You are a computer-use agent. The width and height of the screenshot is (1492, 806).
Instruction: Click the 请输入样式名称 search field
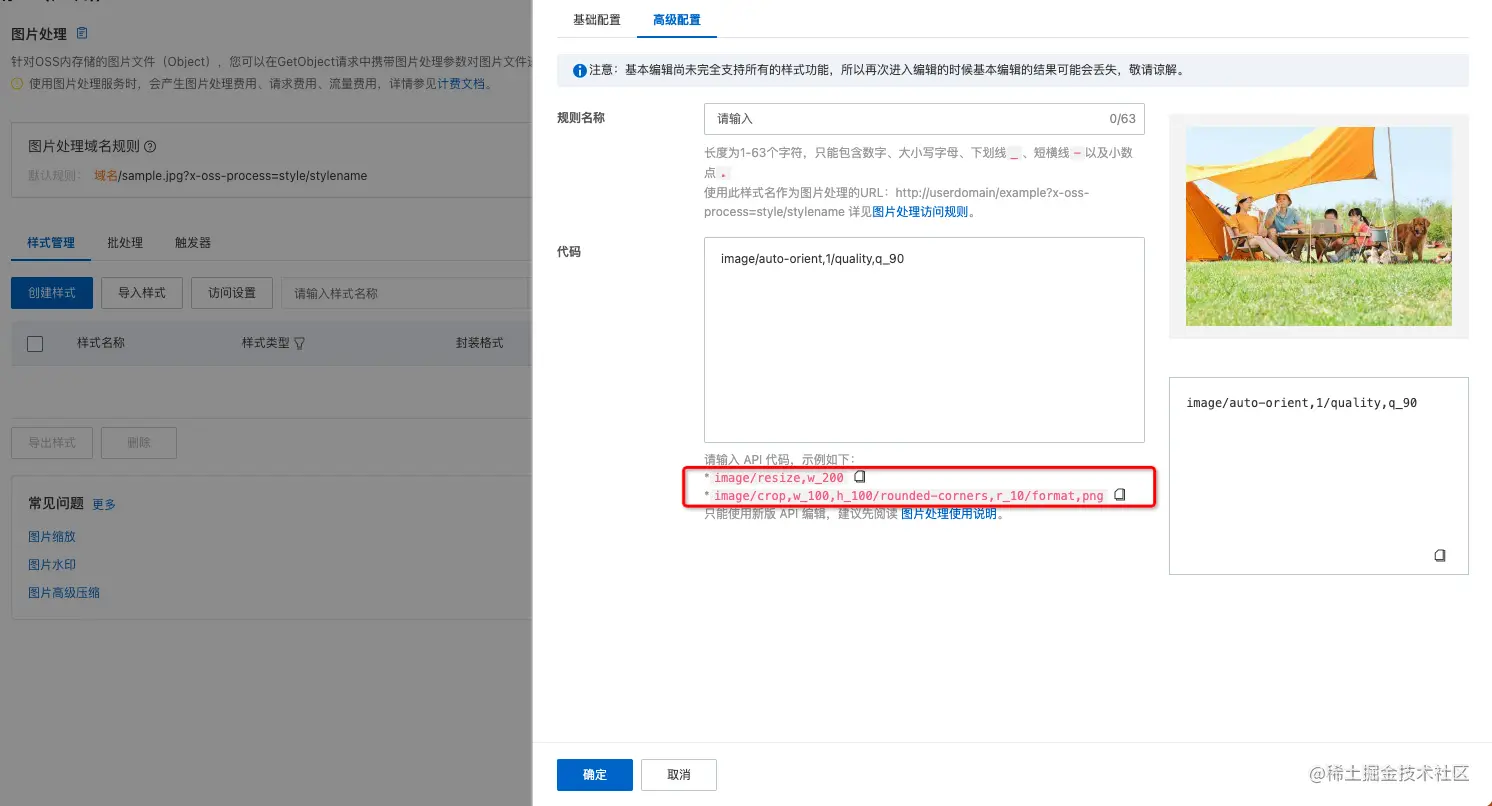click(404, 293)
